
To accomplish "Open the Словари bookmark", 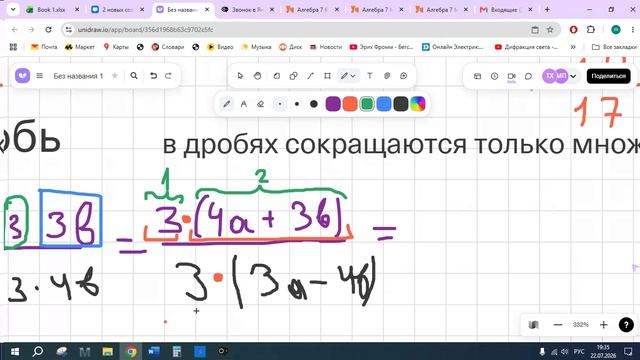I will pyautogui.click(x=167, y=47).
